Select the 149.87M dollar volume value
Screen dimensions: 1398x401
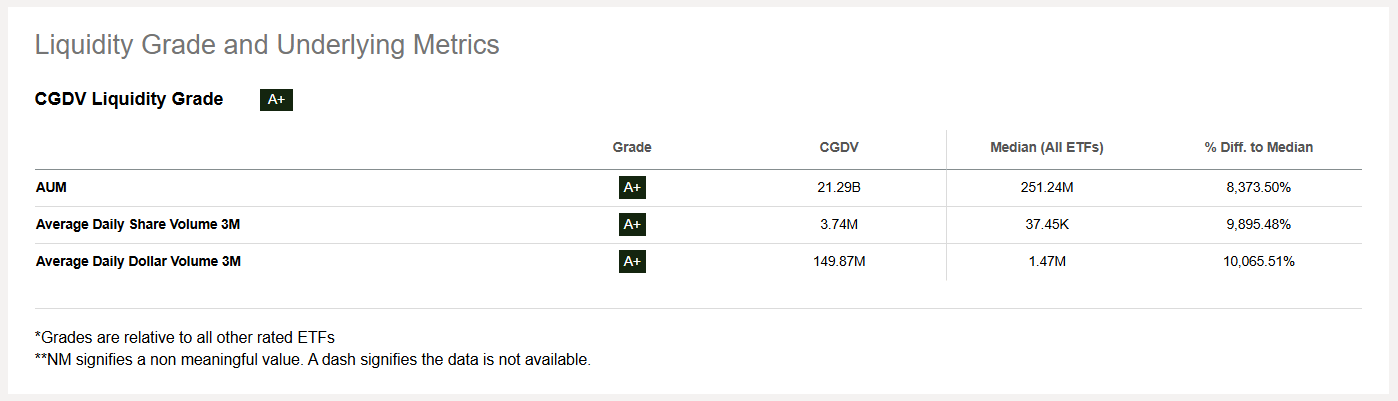point(839,262)
